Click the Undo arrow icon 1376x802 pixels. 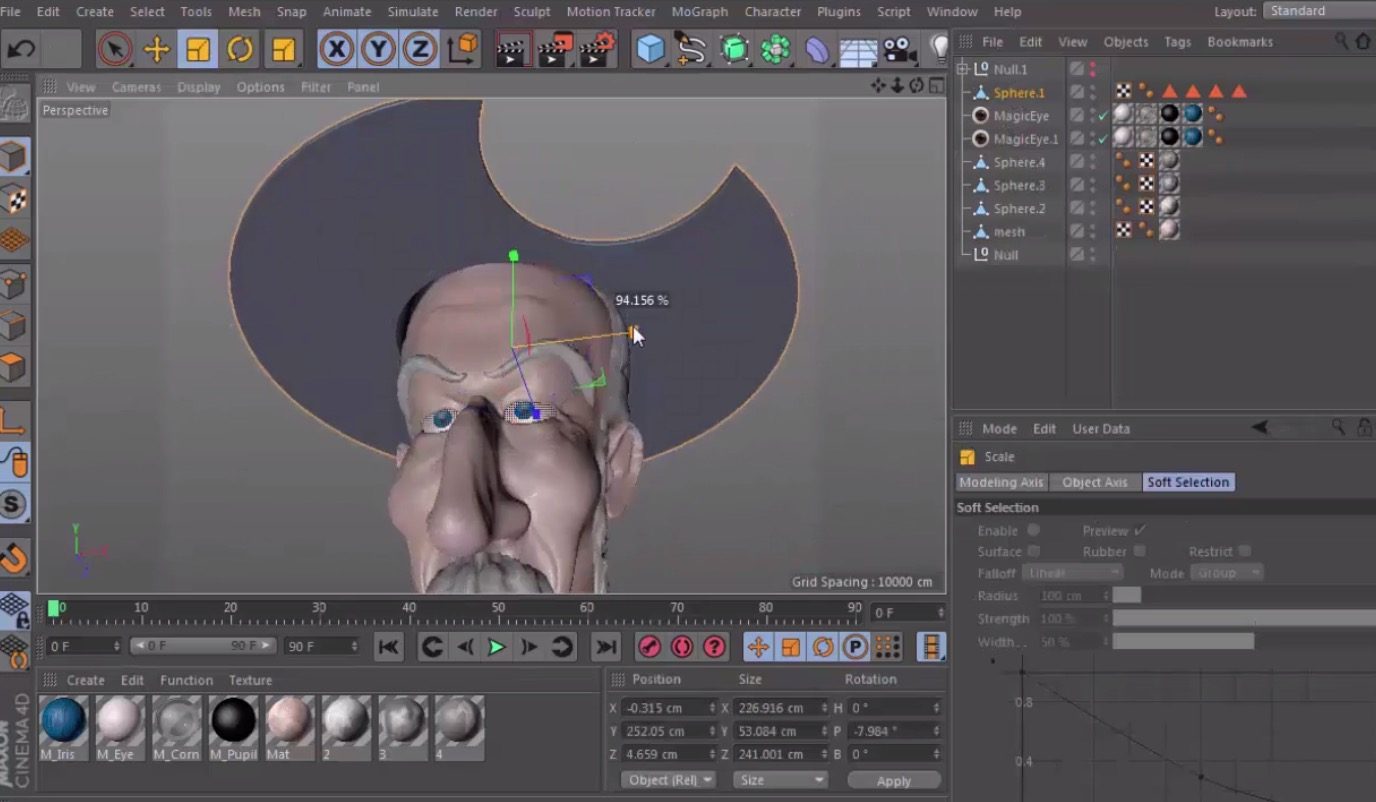pyautogui.click(x=21, y=49)
